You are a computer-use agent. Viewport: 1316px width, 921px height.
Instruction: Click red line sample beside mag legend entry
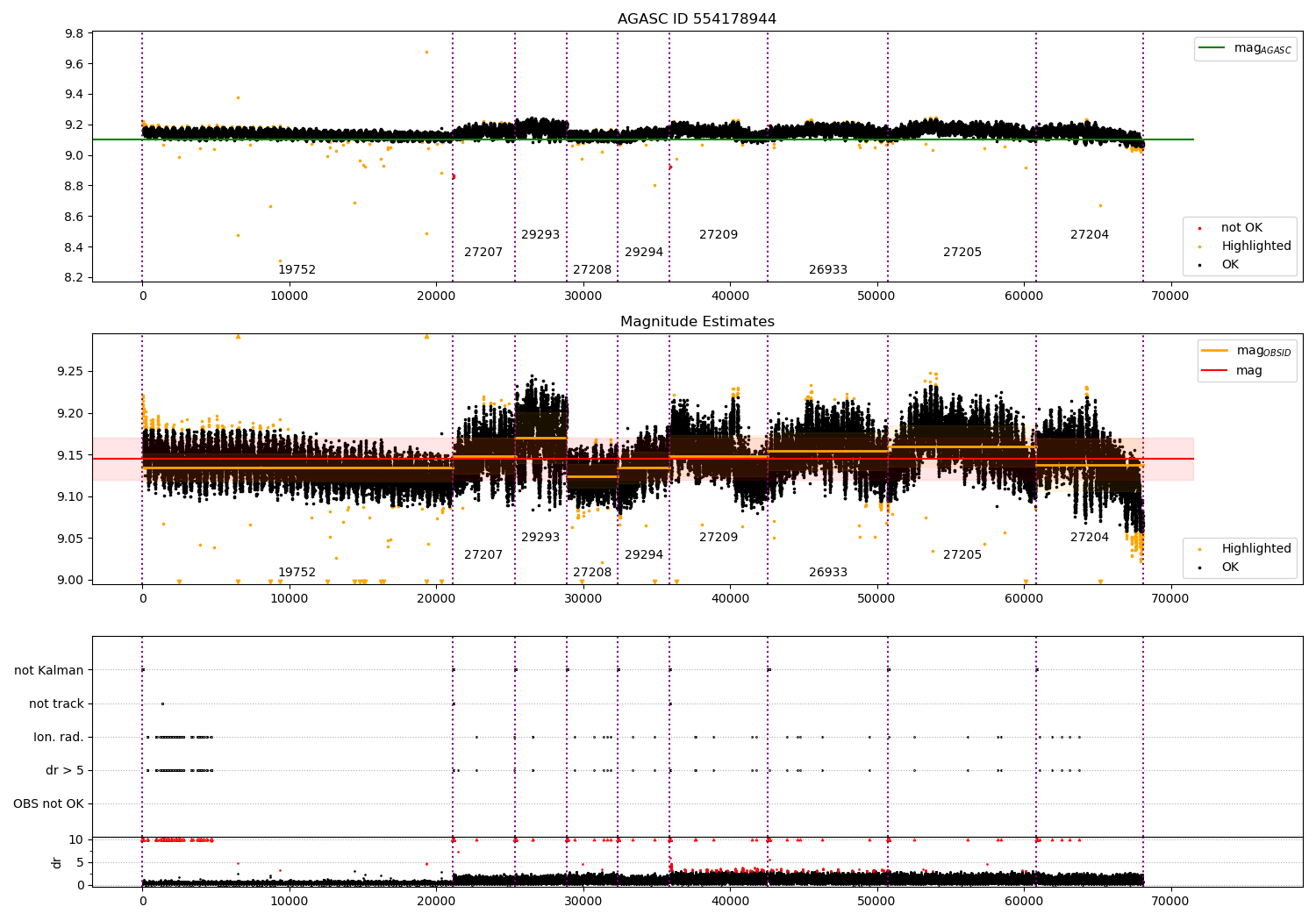(x=1214, y=370)
